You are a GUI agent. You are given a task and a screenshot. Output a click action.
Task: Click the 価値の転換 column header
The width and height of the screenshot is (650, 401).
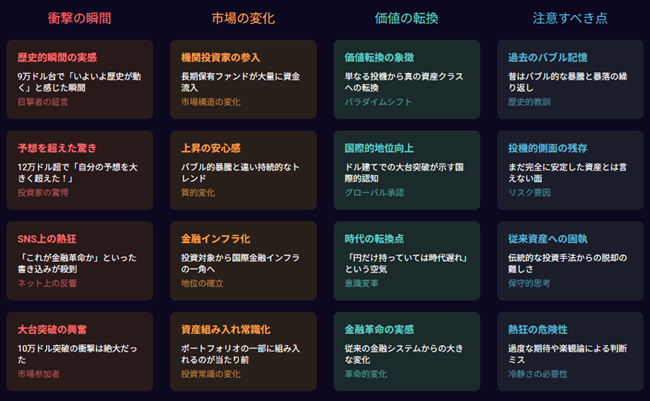tap(406, 18)
